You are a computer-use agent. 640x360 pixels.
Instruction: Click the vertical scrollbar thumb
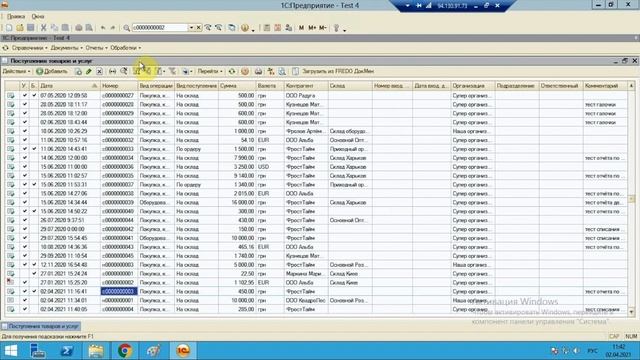631,199
